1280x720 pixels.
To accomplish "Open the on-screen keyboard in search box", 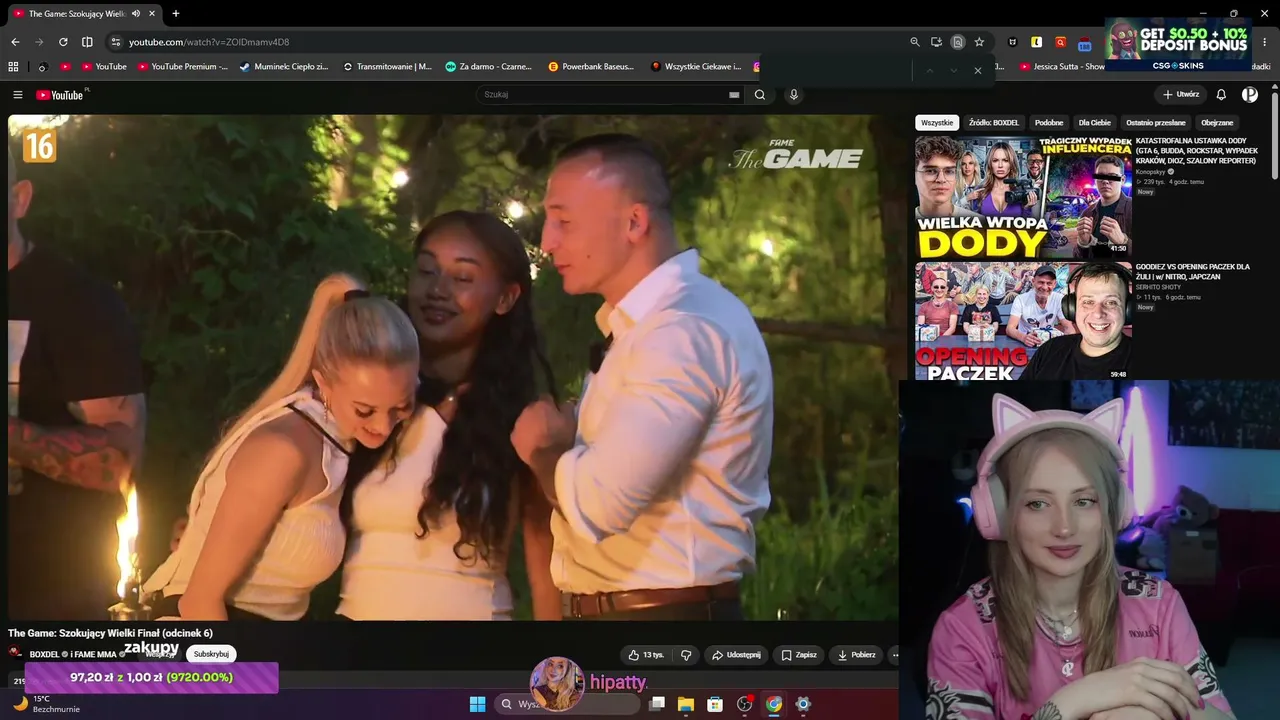I will [x=734, y=95].
